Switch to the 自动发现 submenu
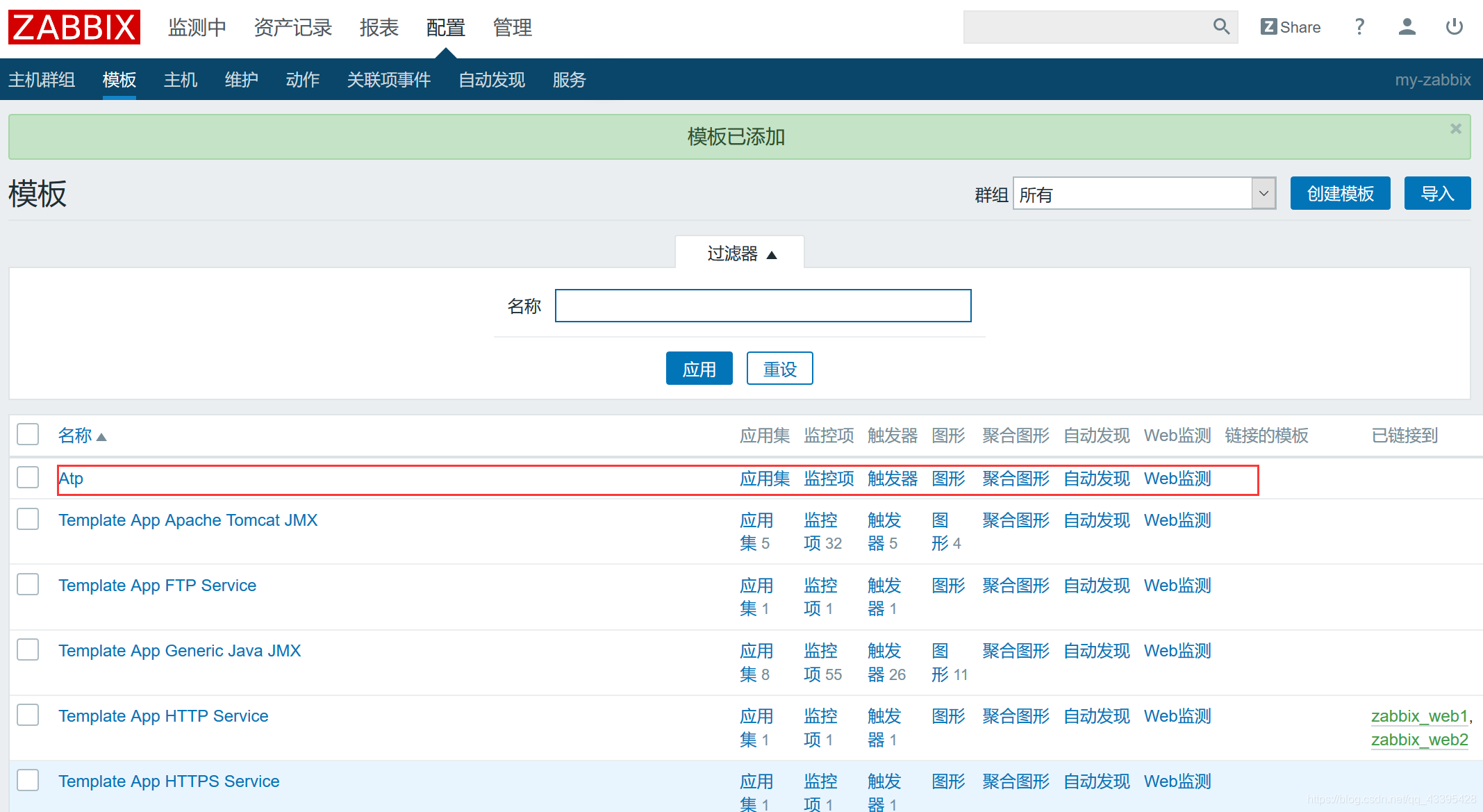This screenshot has height=812, width=1483. [492, 80]
